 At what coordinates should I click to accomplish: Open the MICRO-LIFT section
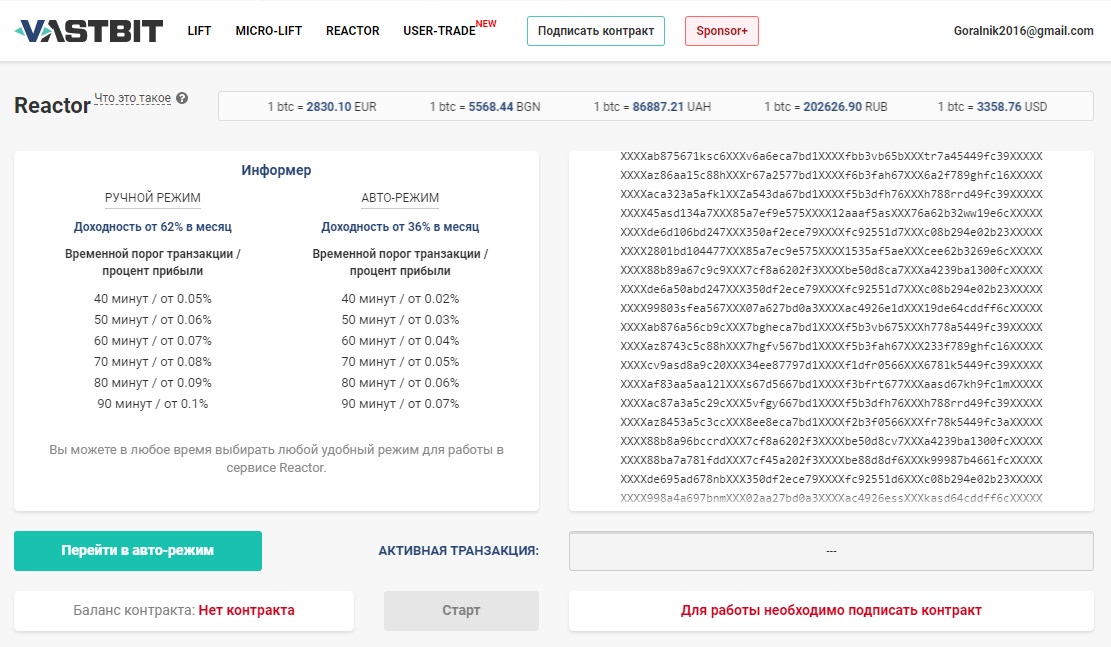coord(268,31)
